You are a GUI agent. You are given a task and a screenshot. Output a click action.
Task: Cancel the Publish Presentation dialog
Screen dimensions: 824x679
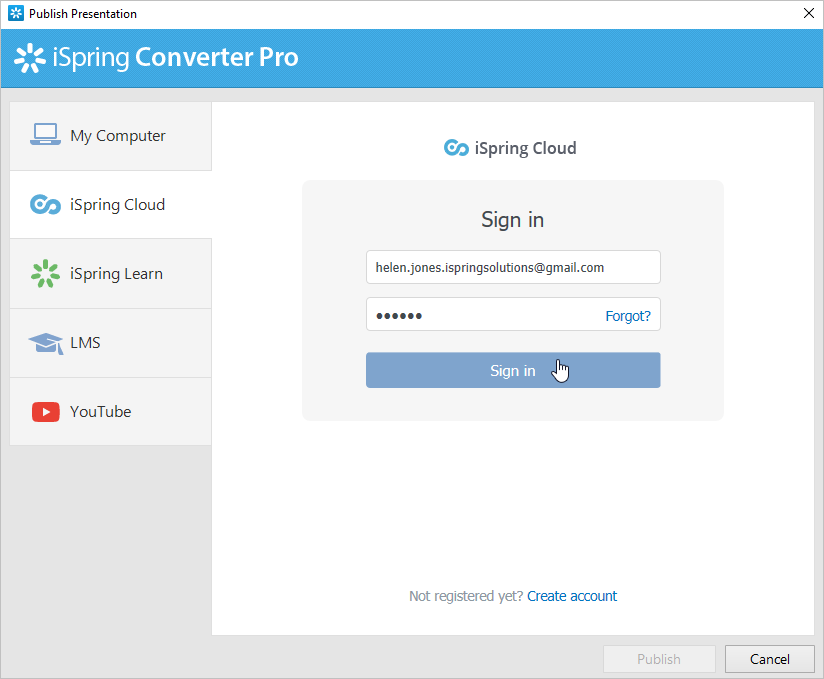pyautogui.click(x=769, y=659)
